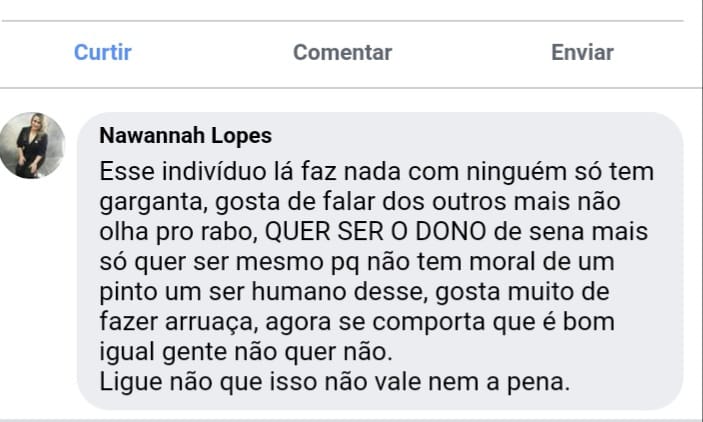This screenshot has width=703, height=422.
Task: Open the Nawannah Lopes name link
Action: pos(186,135)
